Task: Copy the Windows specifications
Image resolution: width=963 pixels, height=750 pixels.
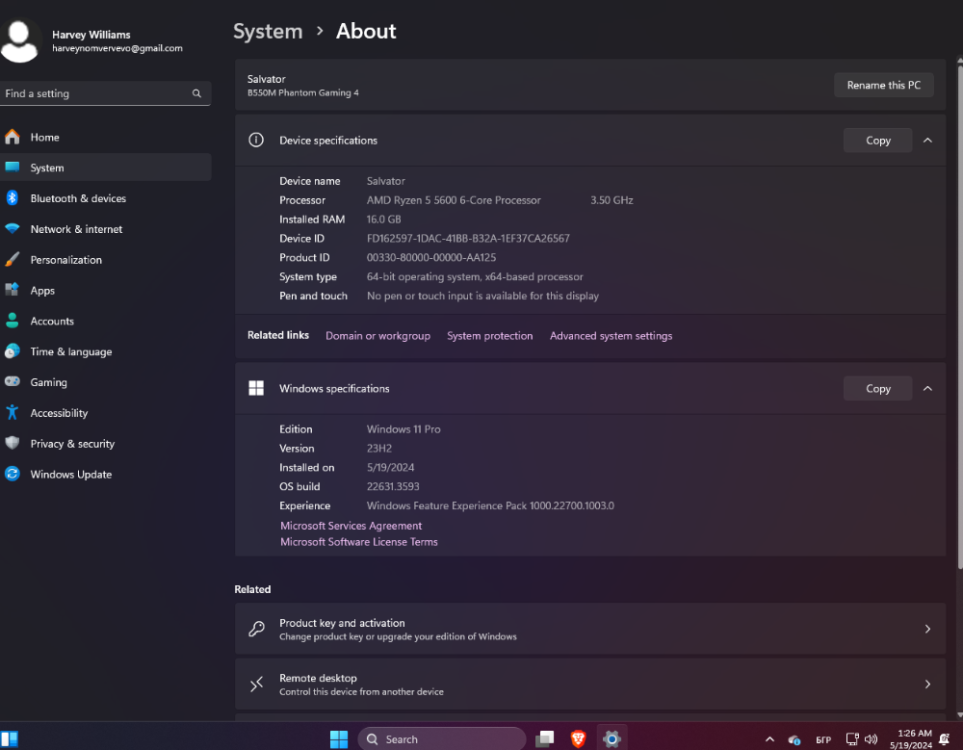Action: 878,389
